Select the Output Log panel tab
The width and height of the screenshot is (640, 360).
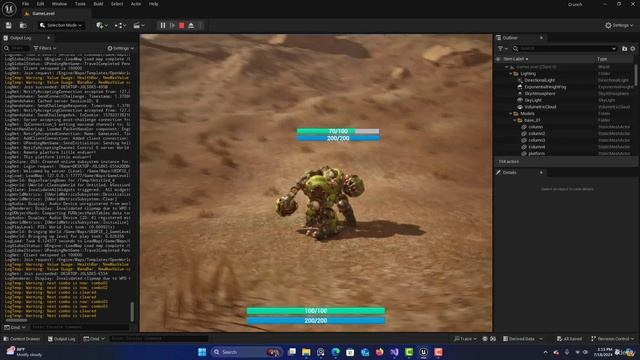(x=20, y=38)
